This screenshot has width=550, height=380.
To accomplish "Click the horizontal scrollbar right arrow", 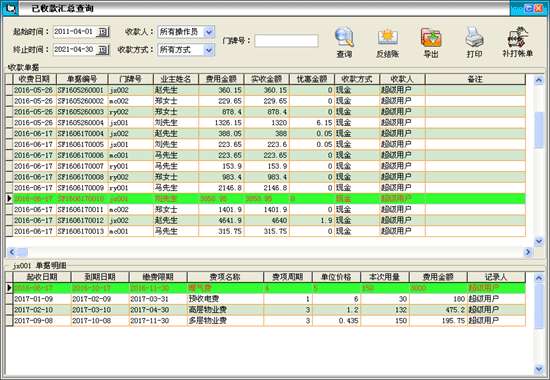I will (528, 252).
